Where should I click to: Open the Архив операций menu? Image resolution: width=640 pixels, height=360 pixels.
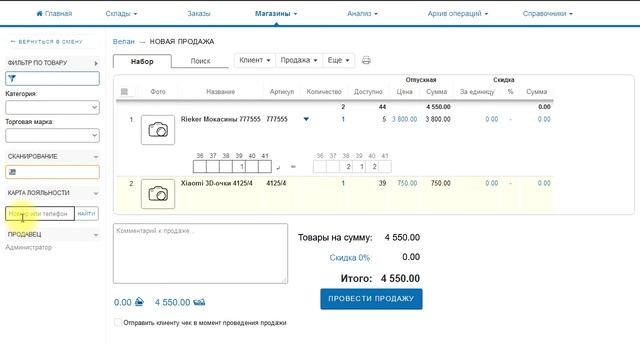(x=458, y=13)
